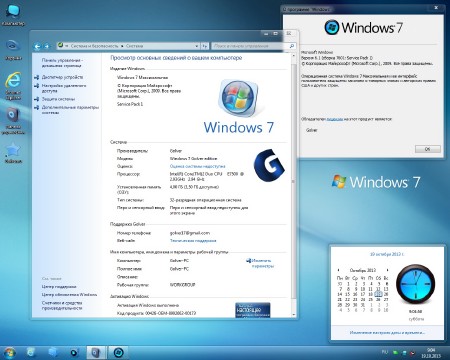Click the taskbar clock
Viewport: 450px width, 360px height.
431,353
